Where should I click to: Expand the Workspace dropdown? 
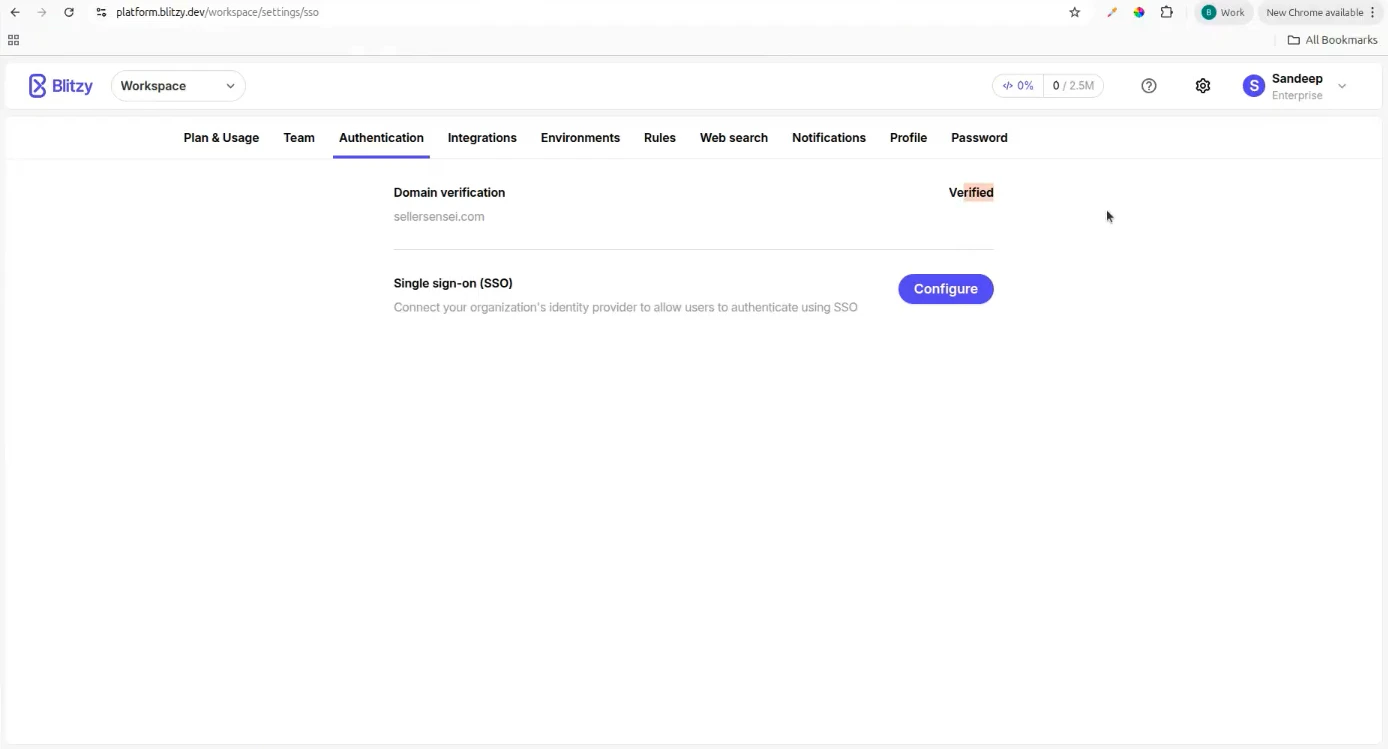coord(178,86)
